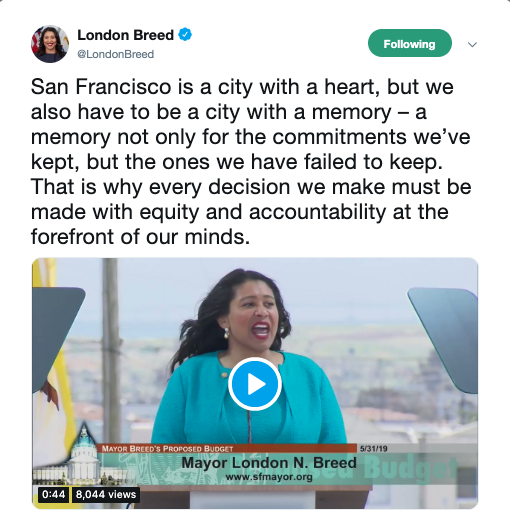
Task: Click the 5/31/19 date label
Action: tap(374, 448)
